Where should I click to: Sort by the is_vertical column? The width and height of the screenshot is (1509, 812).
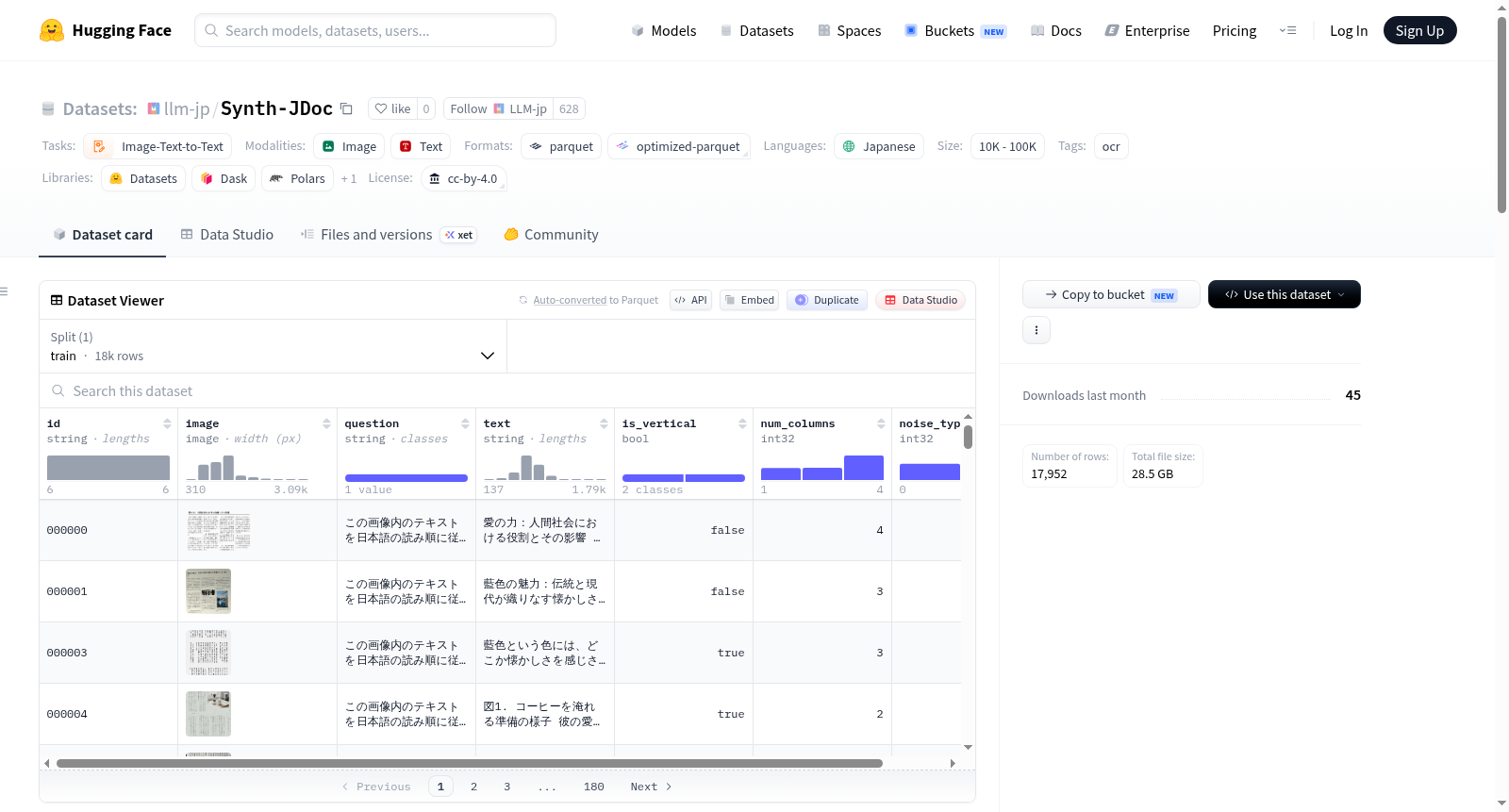point(742,423)
